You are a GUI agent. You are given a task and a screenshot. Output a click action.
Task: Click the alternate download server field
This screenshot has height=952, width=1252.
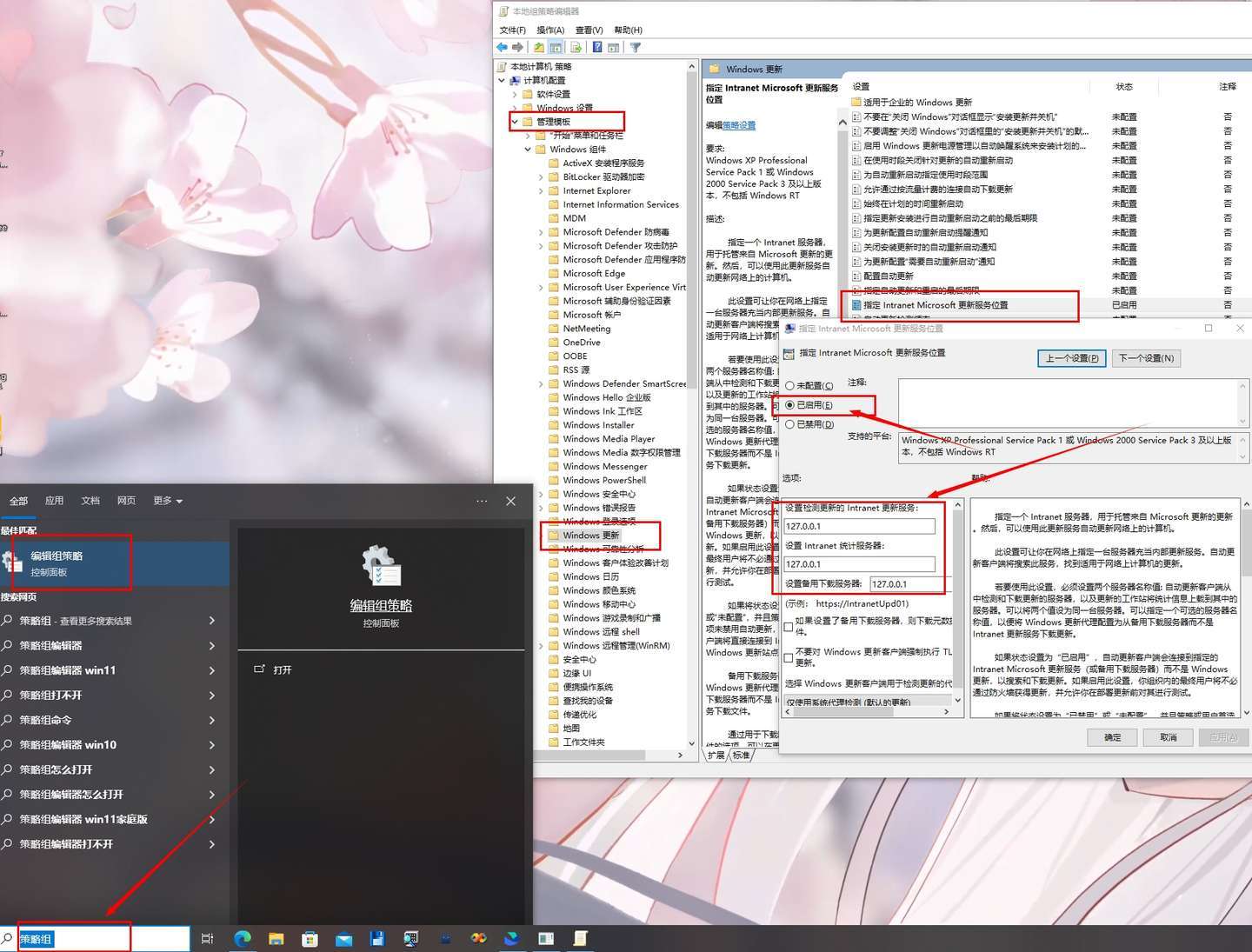pyautogui.click(x=910, y=584)
